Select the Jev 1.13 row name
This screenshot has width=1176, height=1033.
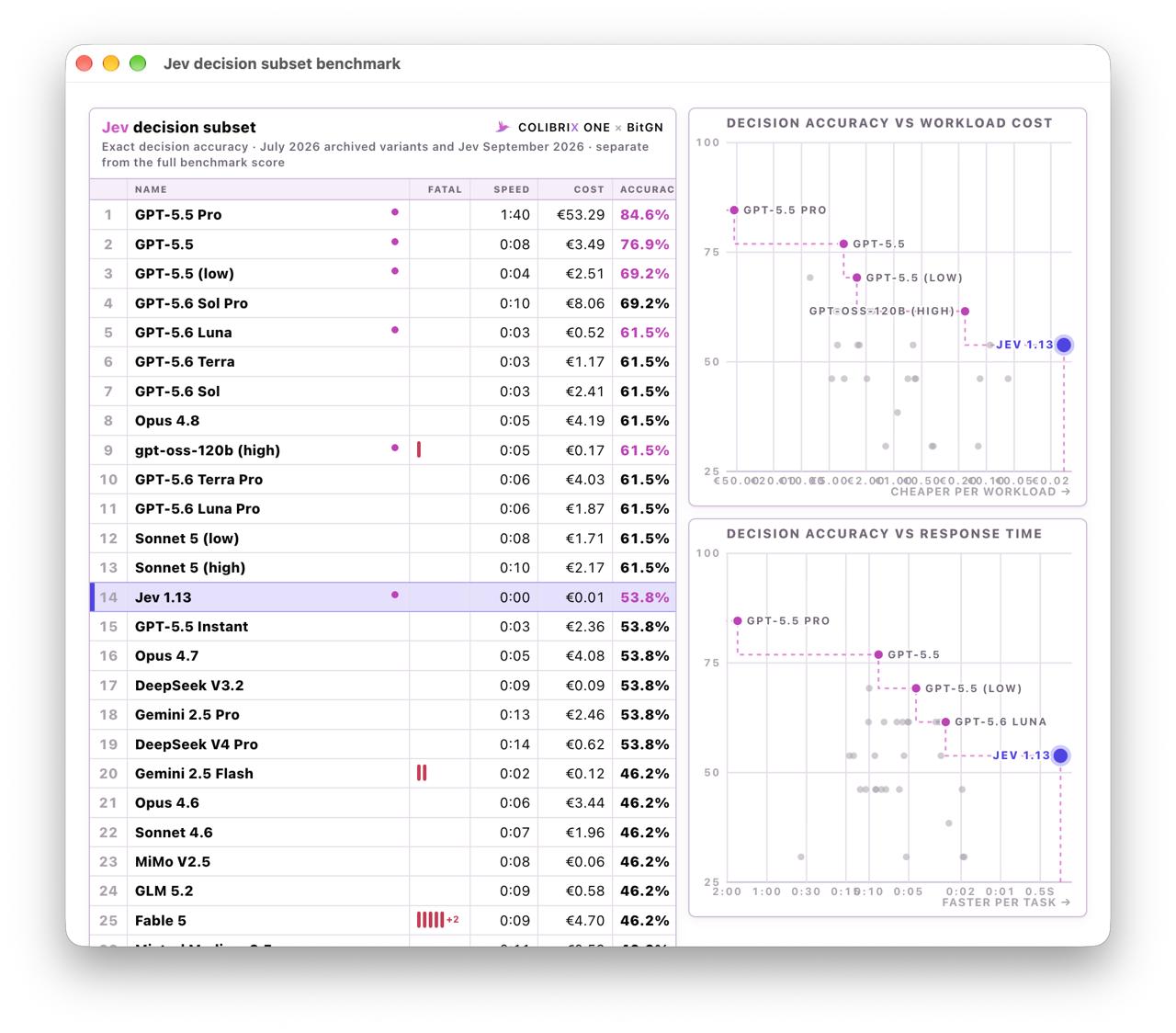point(164,597)
